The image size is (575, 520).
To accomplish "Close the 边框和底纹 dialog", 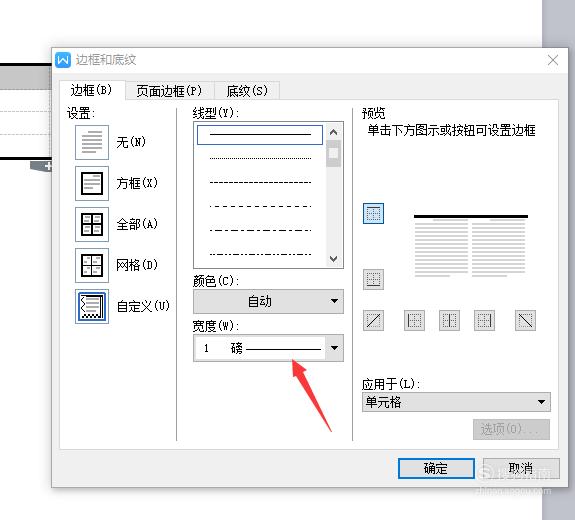I will [x=553, y=60].
